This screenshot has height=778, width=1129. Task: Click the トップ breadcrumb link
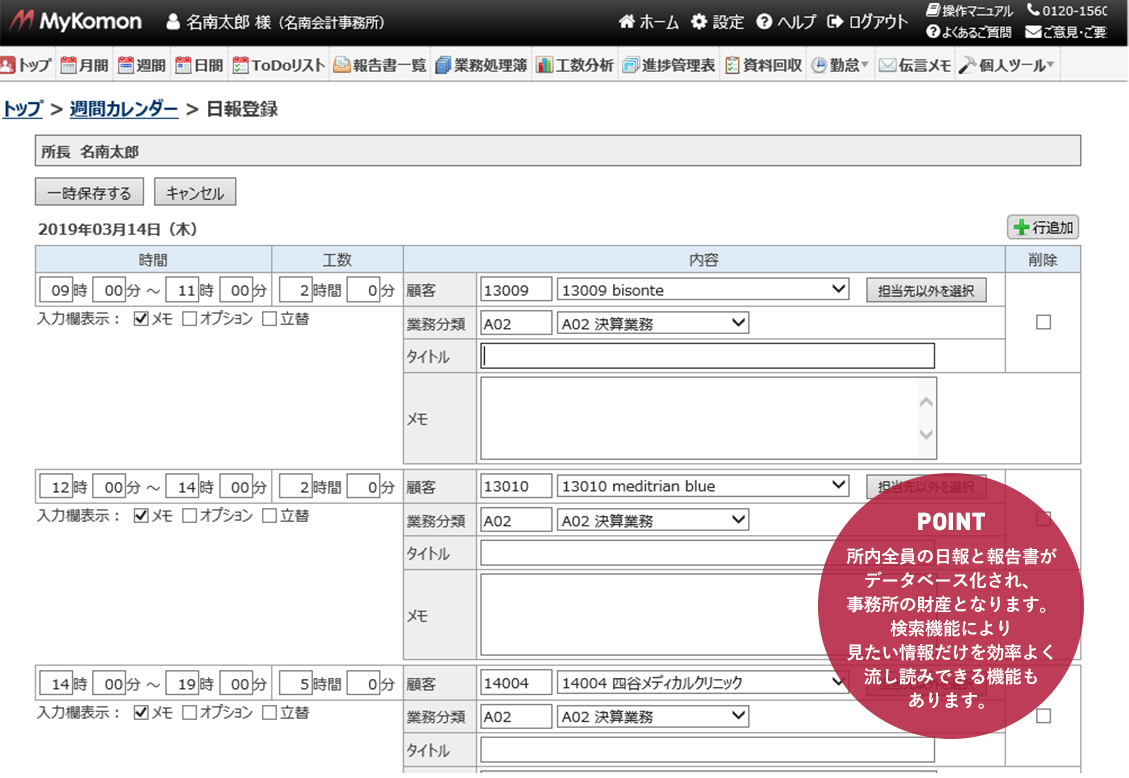pos(23,109)
